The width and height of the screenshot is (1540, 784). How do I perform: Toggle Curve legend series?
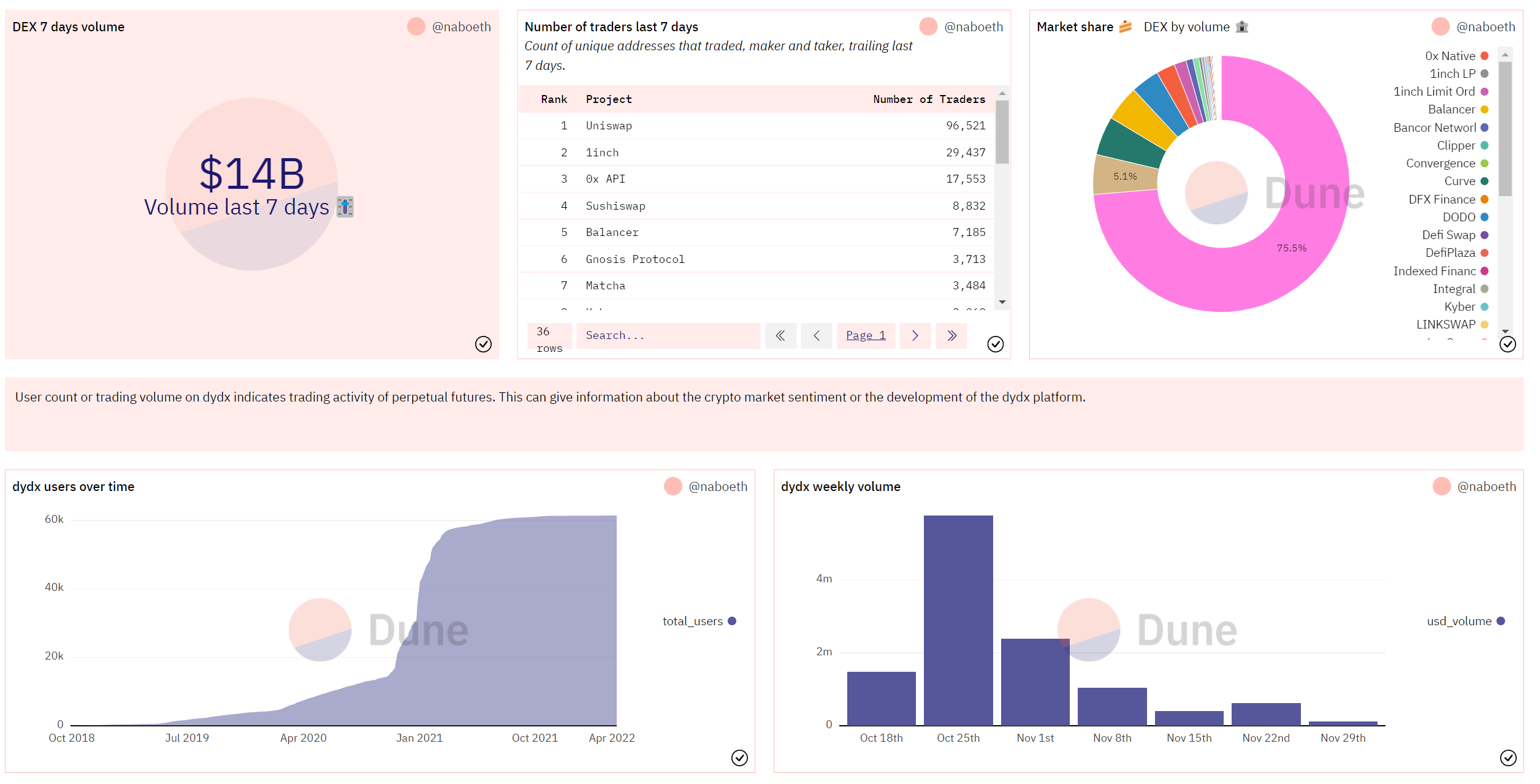(x=1466, y=181)
